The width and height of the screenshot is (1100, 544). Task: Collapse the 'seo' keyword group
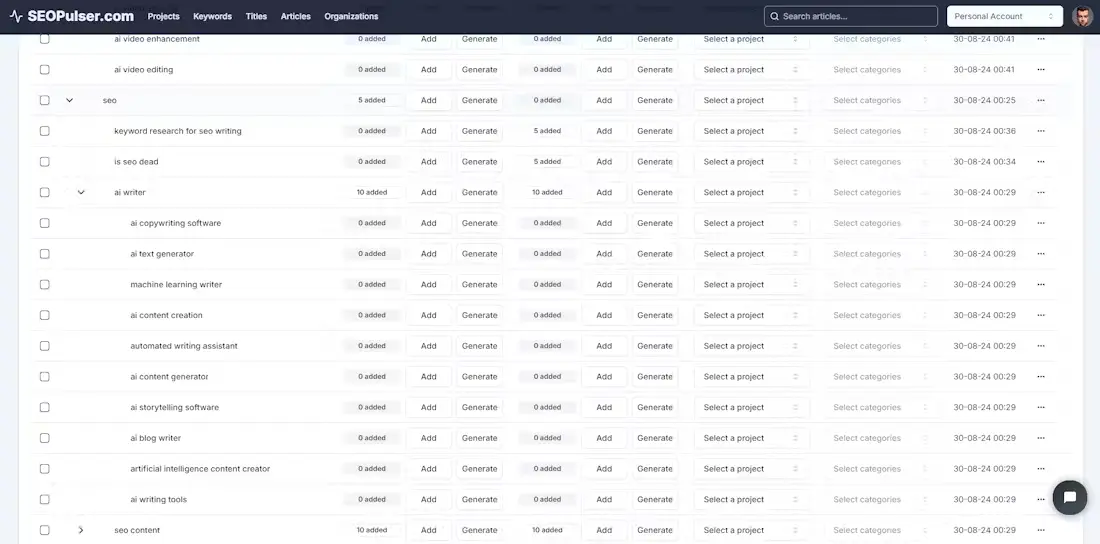[70, 100]
